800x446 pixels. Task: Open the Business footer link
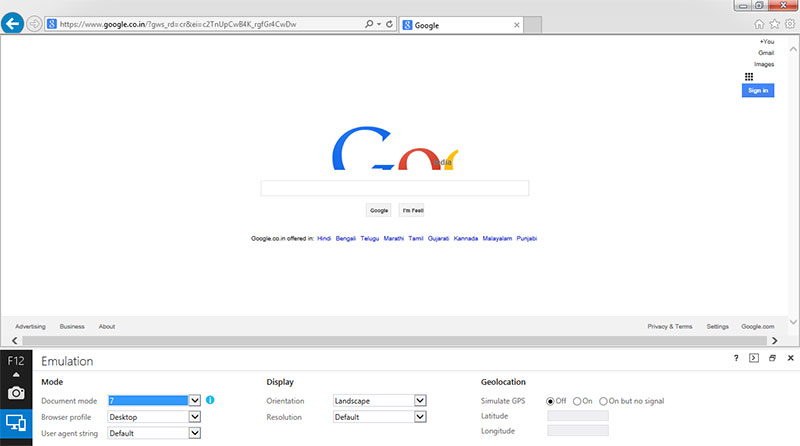[x=72, y=327]
